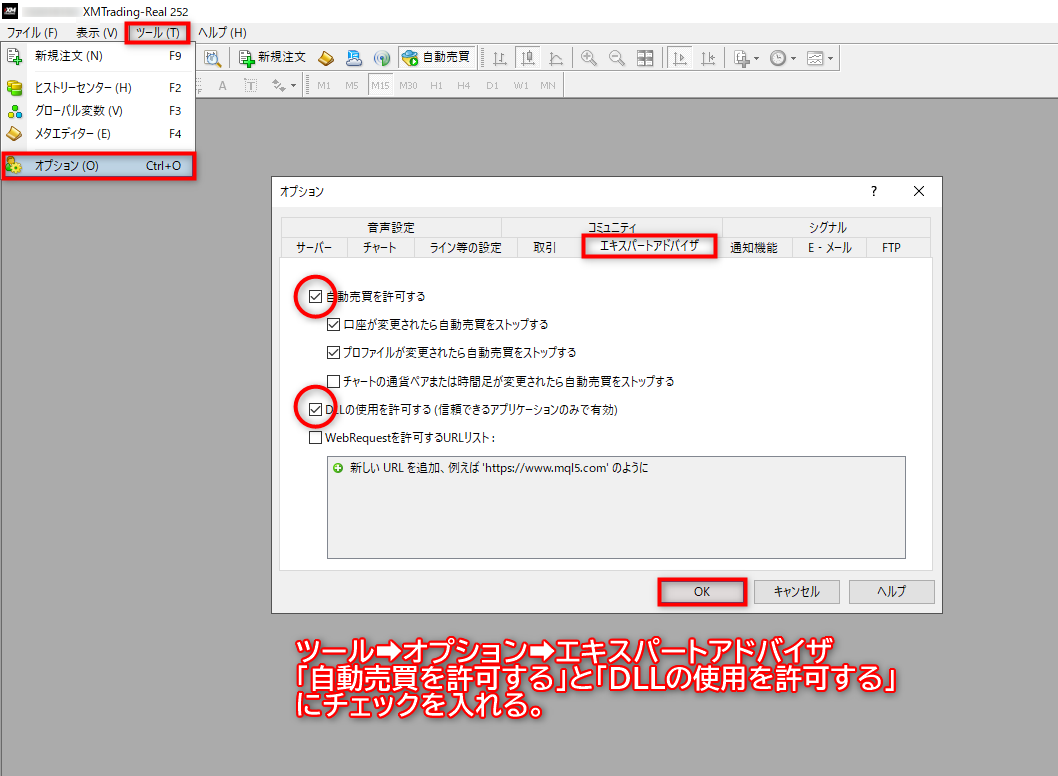The width and height of the screenshot is (1058, 776).
Task: Expand the periodicity clock dropdown
Action: (793, 59)
